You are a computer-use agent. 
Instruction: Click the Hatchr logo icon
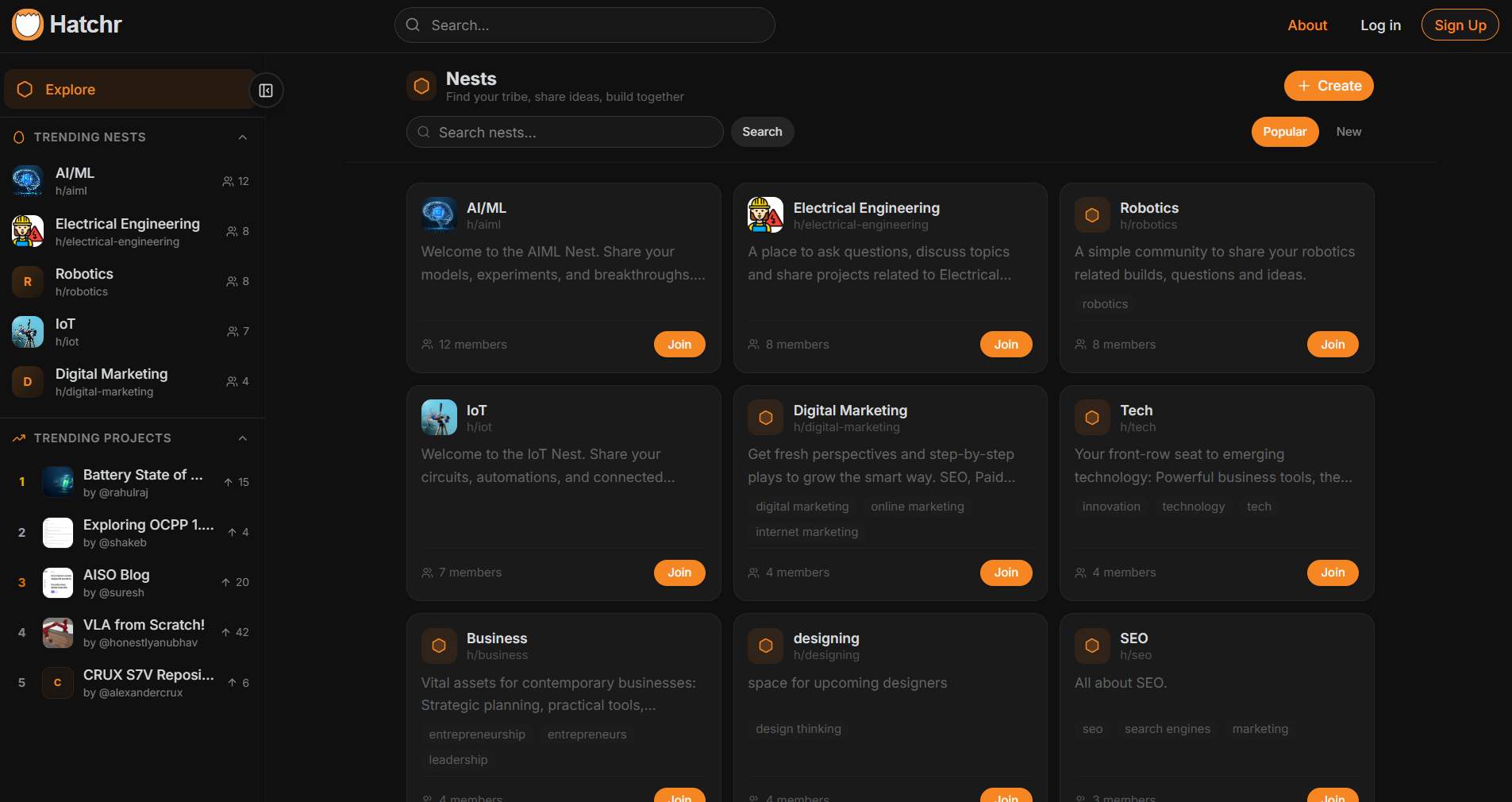26,24
